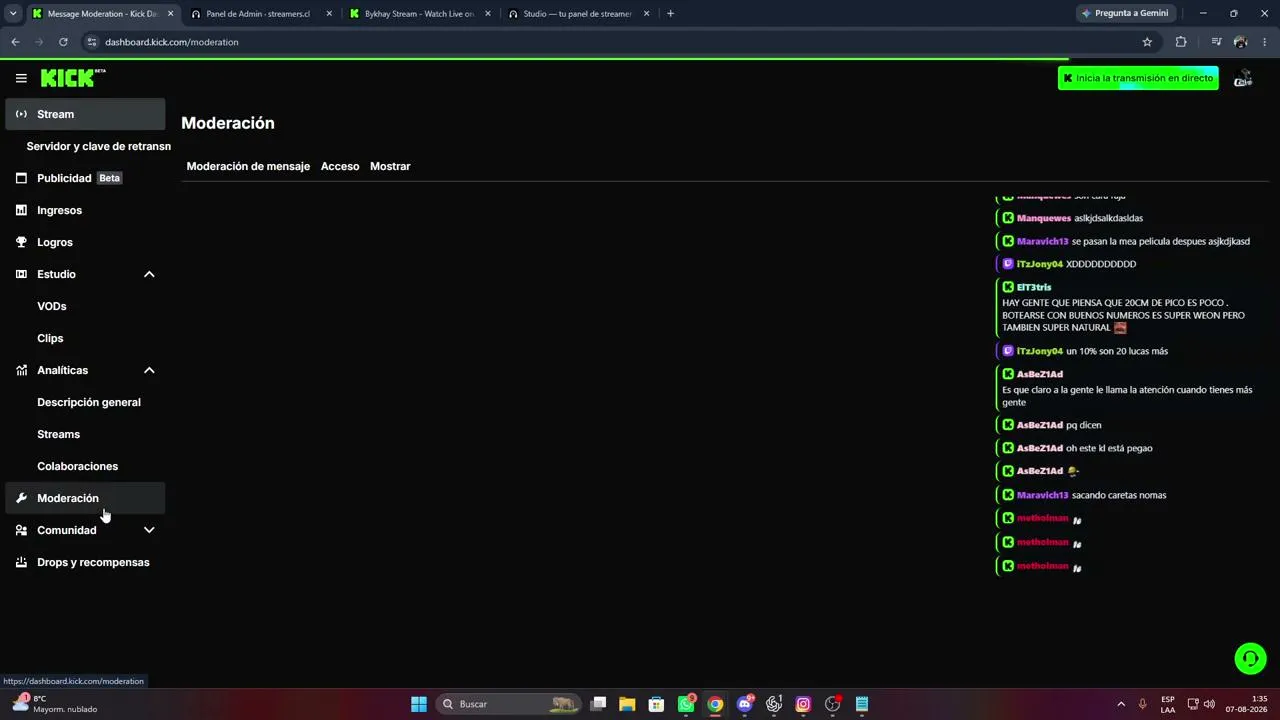Open WhatsApp from the taskbar
The height and width of the screenshot is (720, 1280).
[x=686, y=704]
